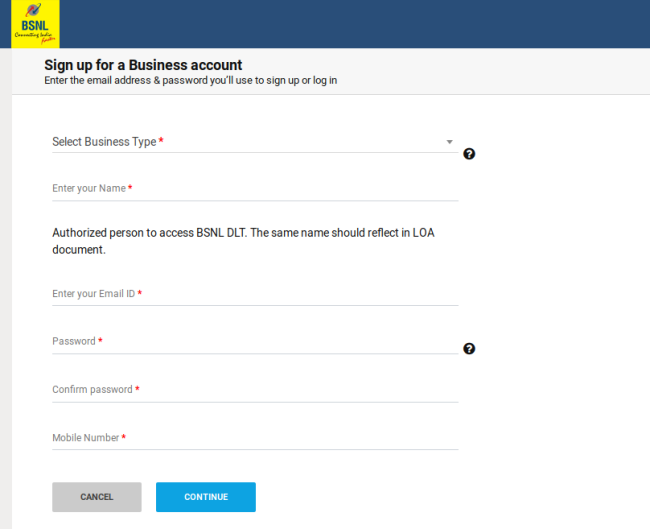Click the red asterisk after Enter your Email ID
650x529 pixels.
[x=140, y=294]
